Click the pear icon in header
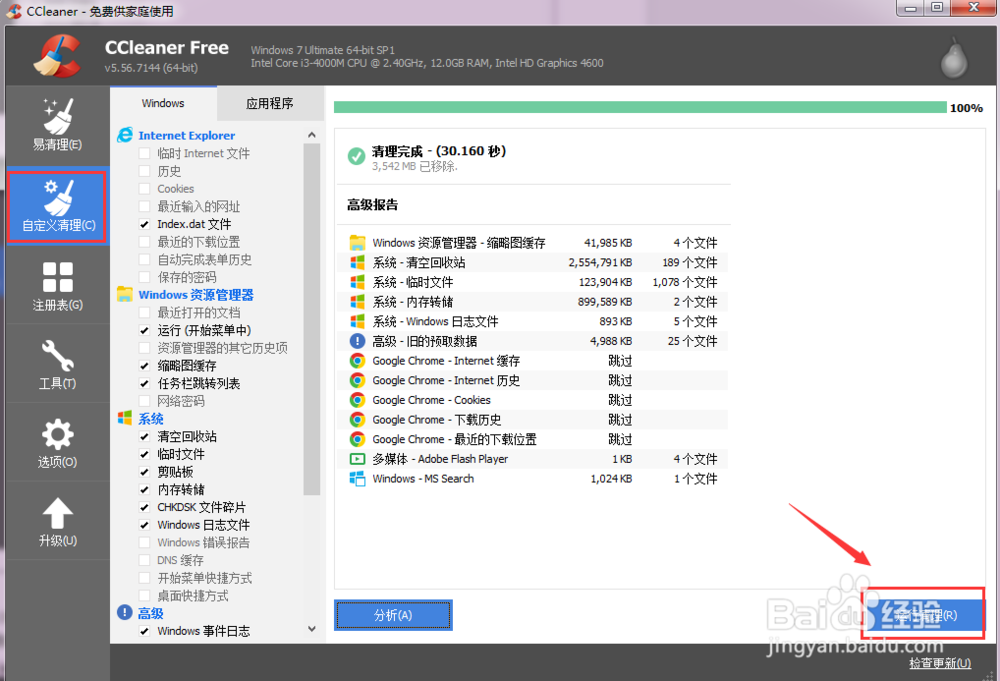 [x=954, y=57]
